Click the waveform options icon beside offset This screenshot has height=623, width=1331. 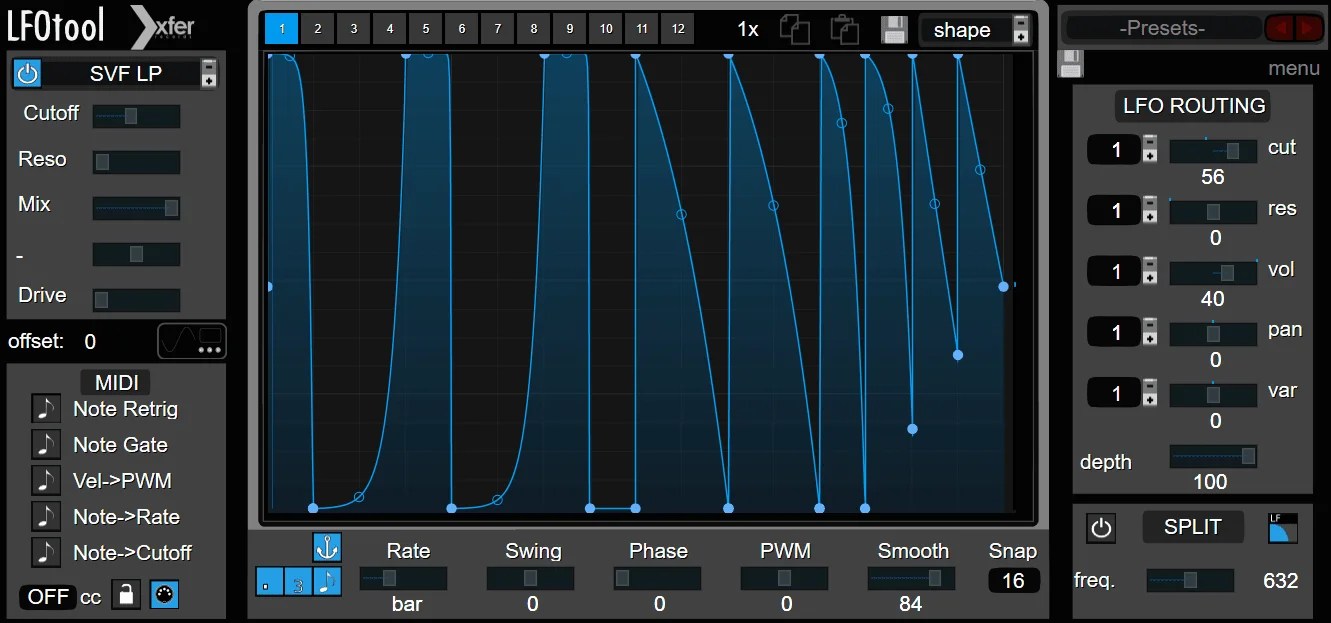click(x=191, y=341)
